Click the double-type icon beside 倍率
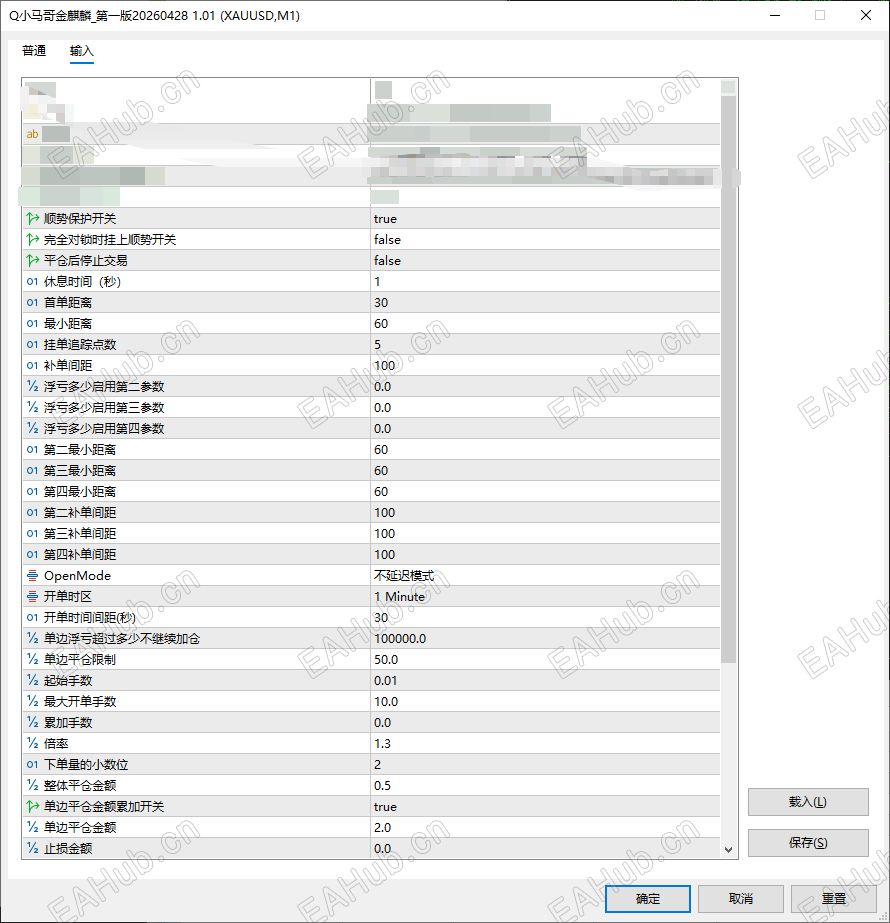 32,743
